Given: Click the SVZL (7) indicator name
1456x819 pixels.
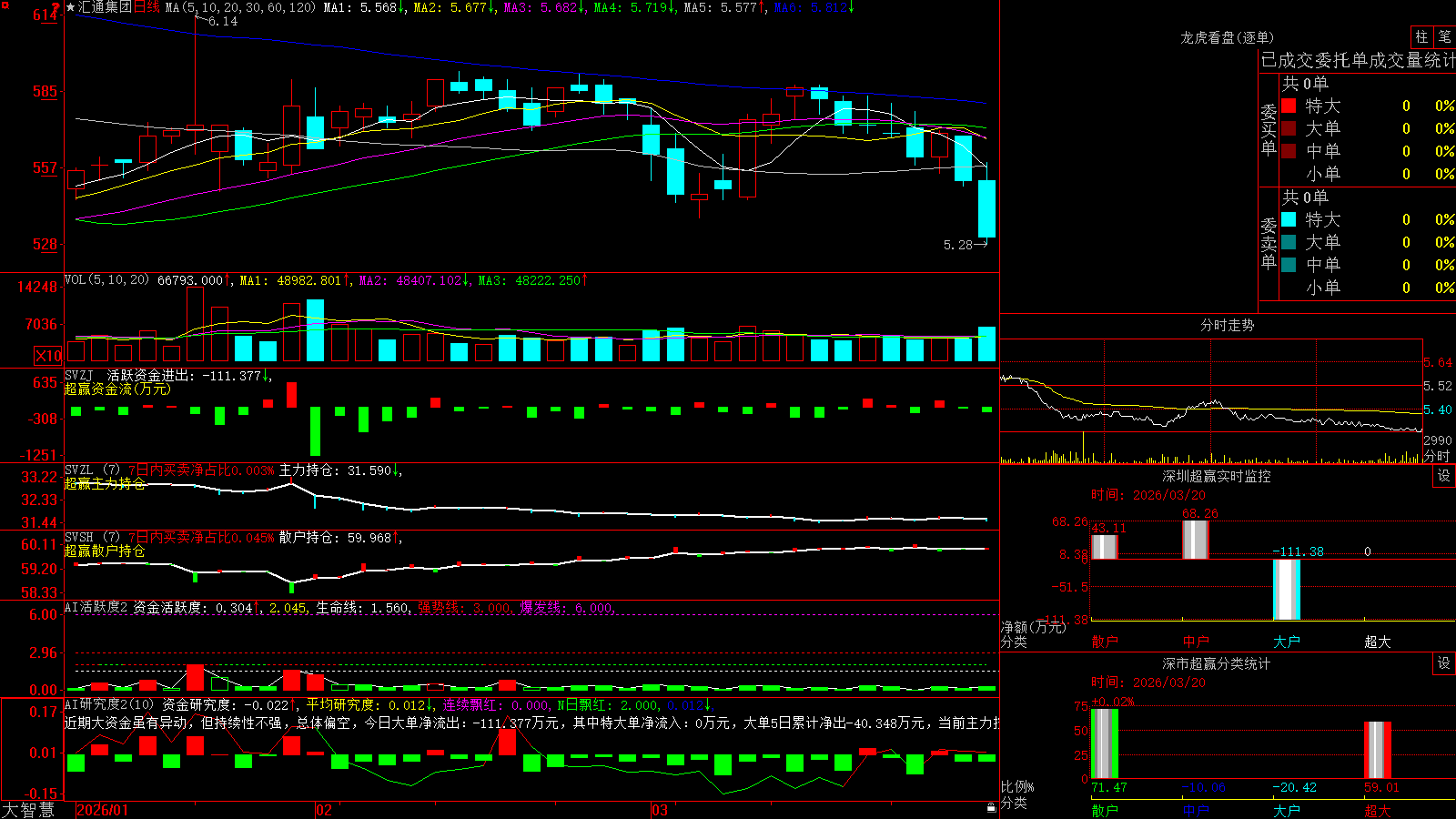Looking at the screenshot, I should tap(92, 470).
